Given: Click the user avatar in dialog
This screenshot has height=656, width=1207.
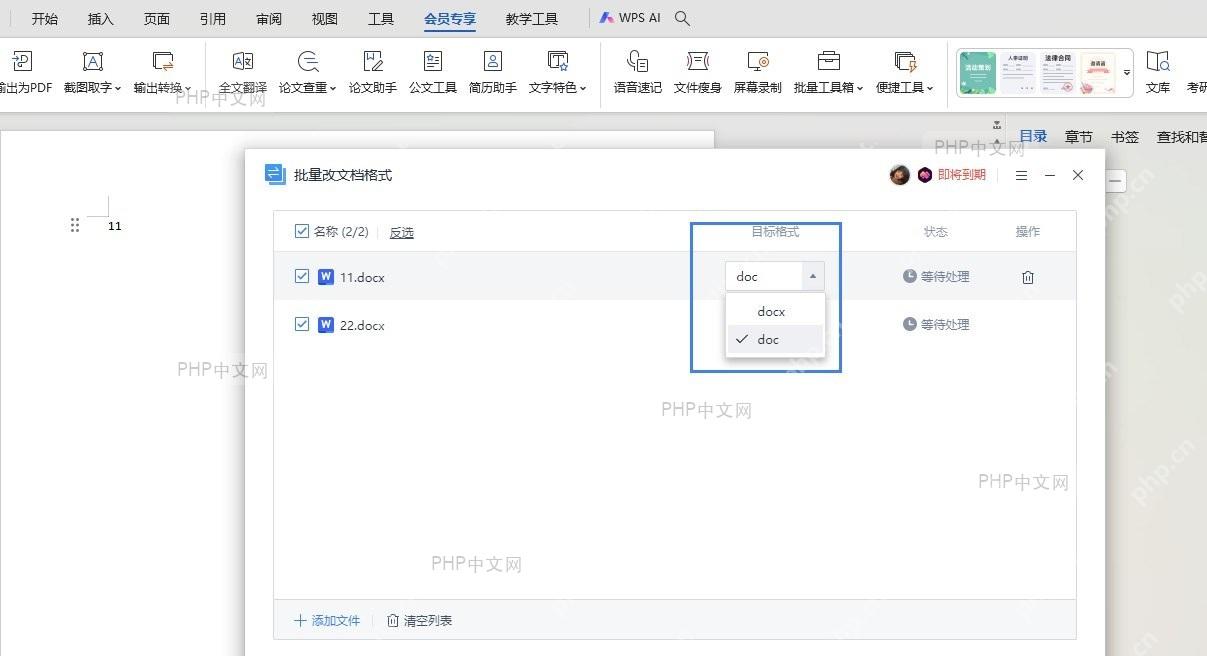Looking at the screenshot, I should point(900,175).
